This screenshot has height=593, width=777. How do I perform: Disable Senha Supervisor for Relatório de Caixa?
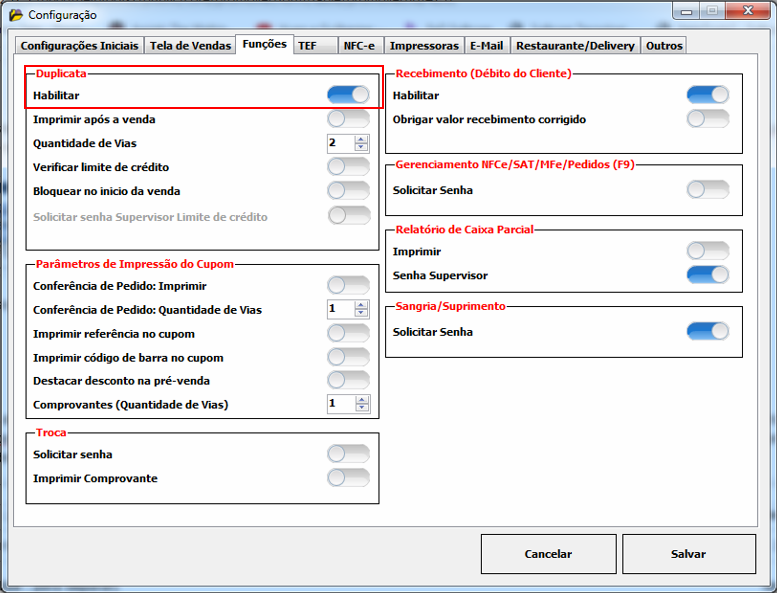707,275
